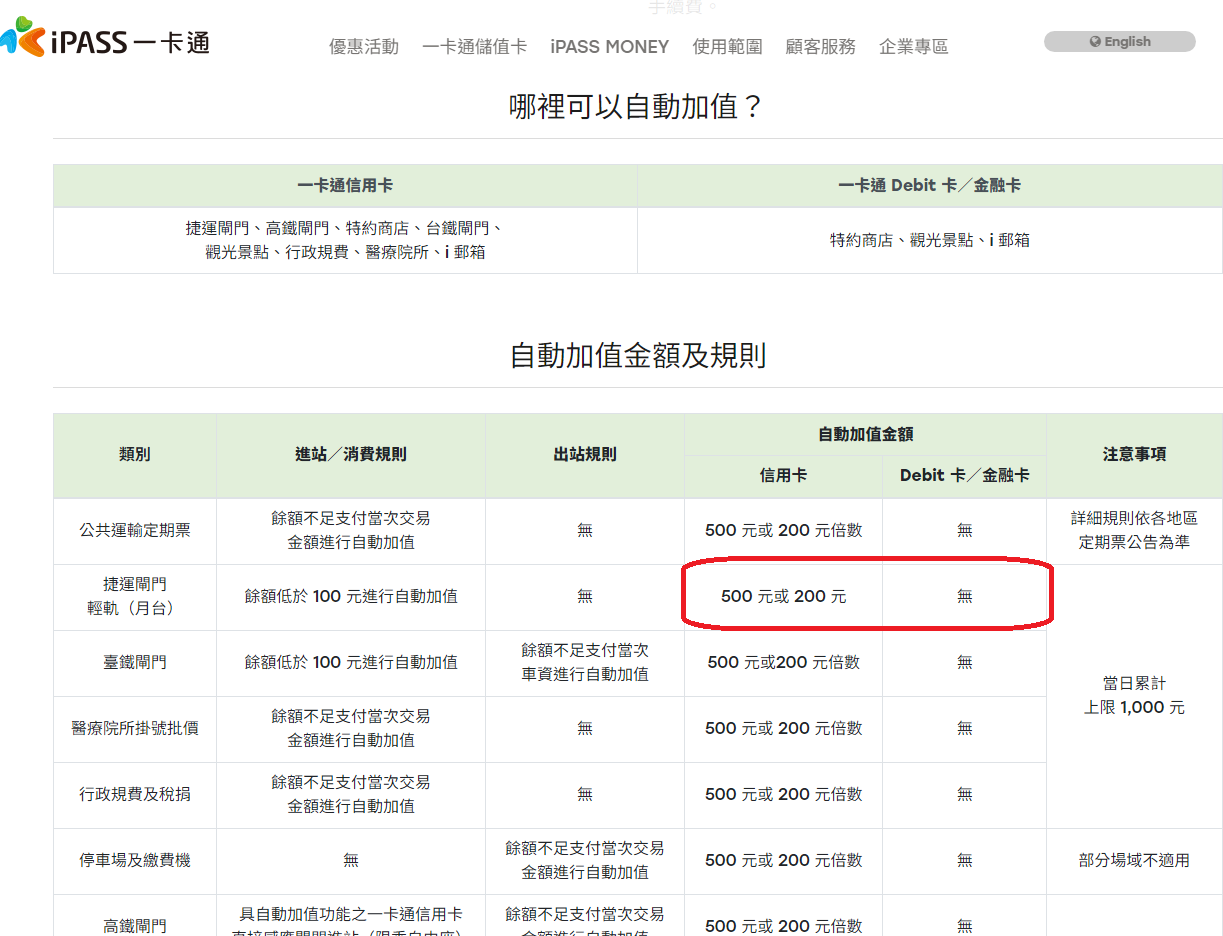Viewport: 1223px width, 936px height.
Task: Open the 一卡通儲值卡 menu
Action: [x=474, y=47]
